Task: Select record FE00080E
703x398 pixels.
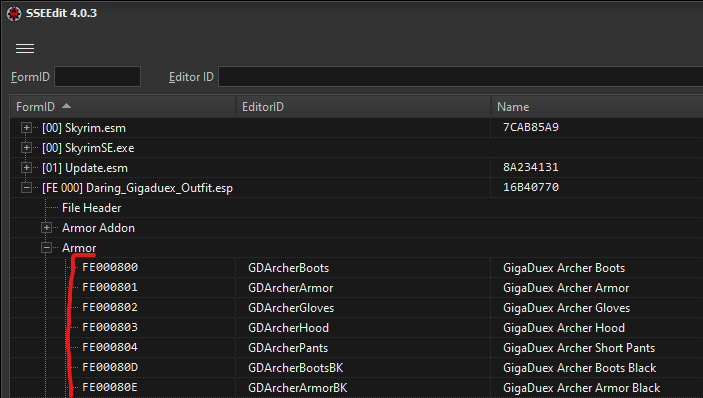Action: (110, 387)
